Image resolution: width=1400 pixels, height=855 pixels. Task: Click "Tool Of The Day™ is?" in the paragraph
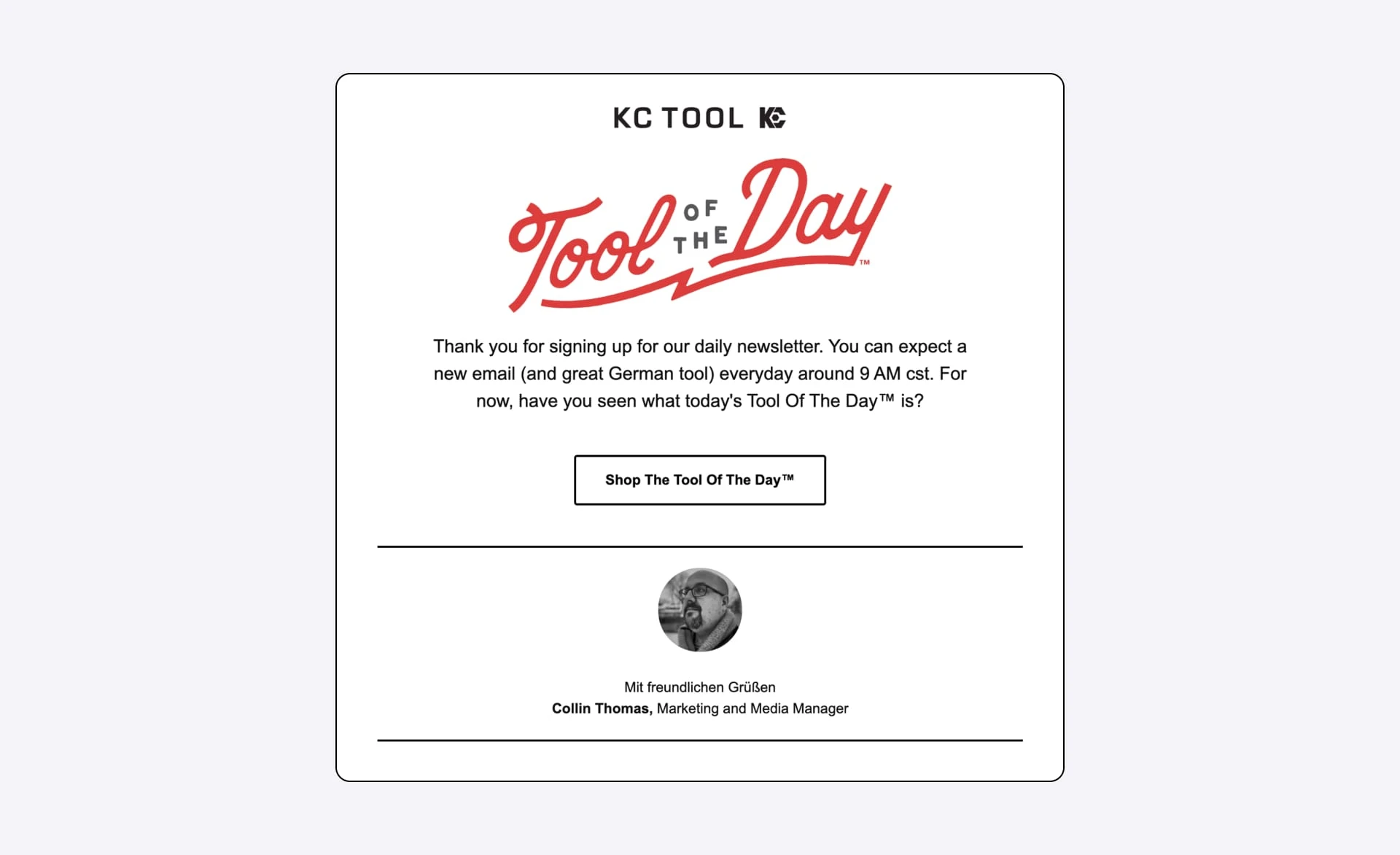(835, 401)
